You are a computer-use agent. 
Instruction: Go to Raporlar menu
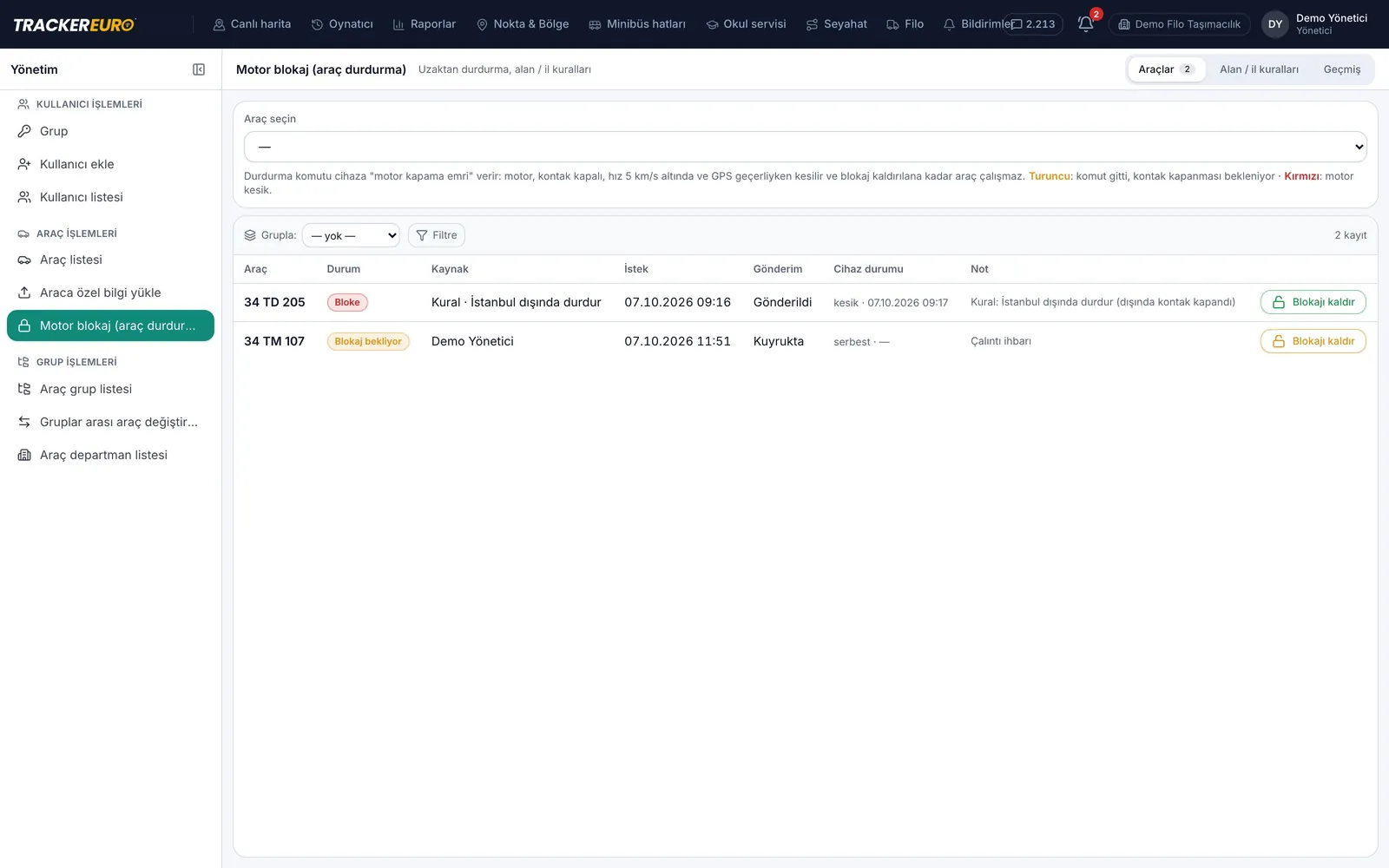coord(425,24)
